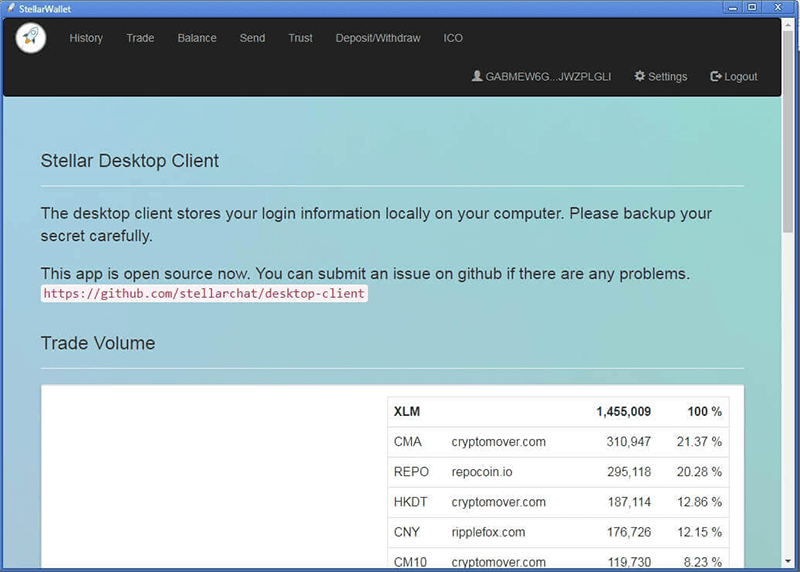
Task: Go to the Trade menu item
Action: point(140,38)
